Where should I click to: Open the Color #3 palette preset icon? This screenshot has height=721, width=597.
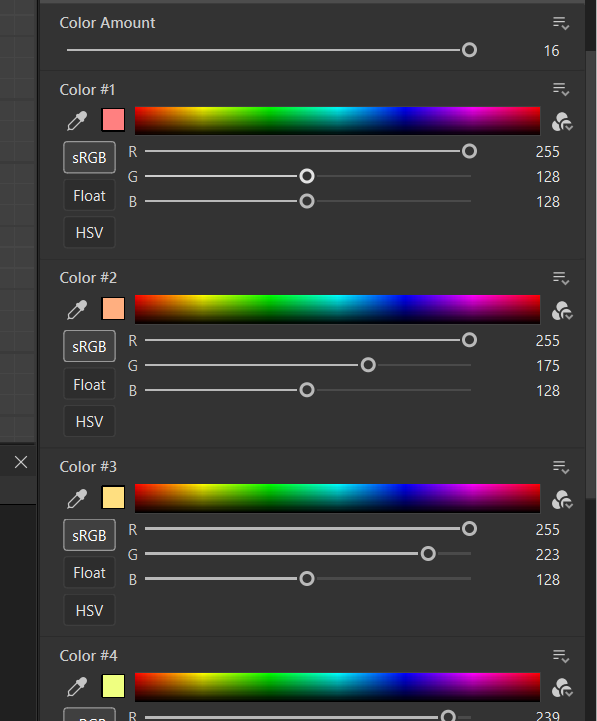tap(562, 500)
